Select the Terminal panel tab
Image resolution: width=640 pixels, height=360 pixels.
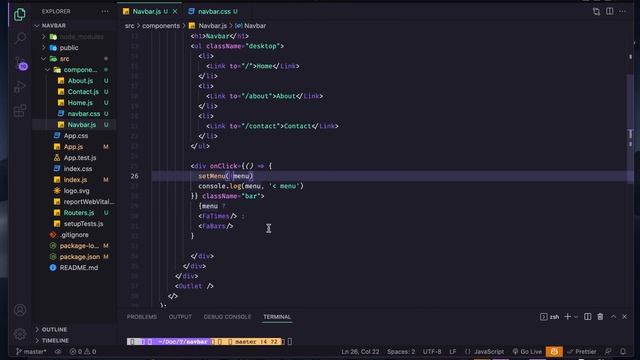coord(277,317)
